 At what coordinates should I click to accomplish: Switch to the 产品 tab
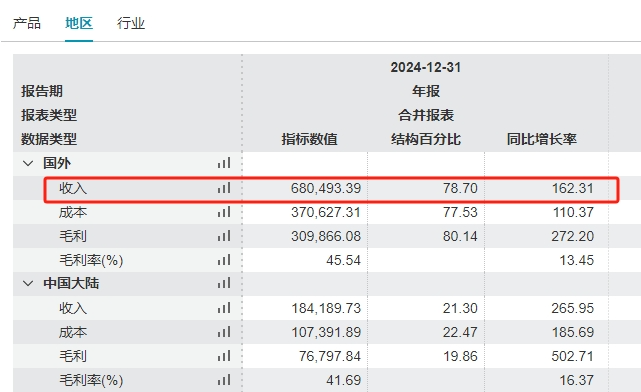coord(27,23)
